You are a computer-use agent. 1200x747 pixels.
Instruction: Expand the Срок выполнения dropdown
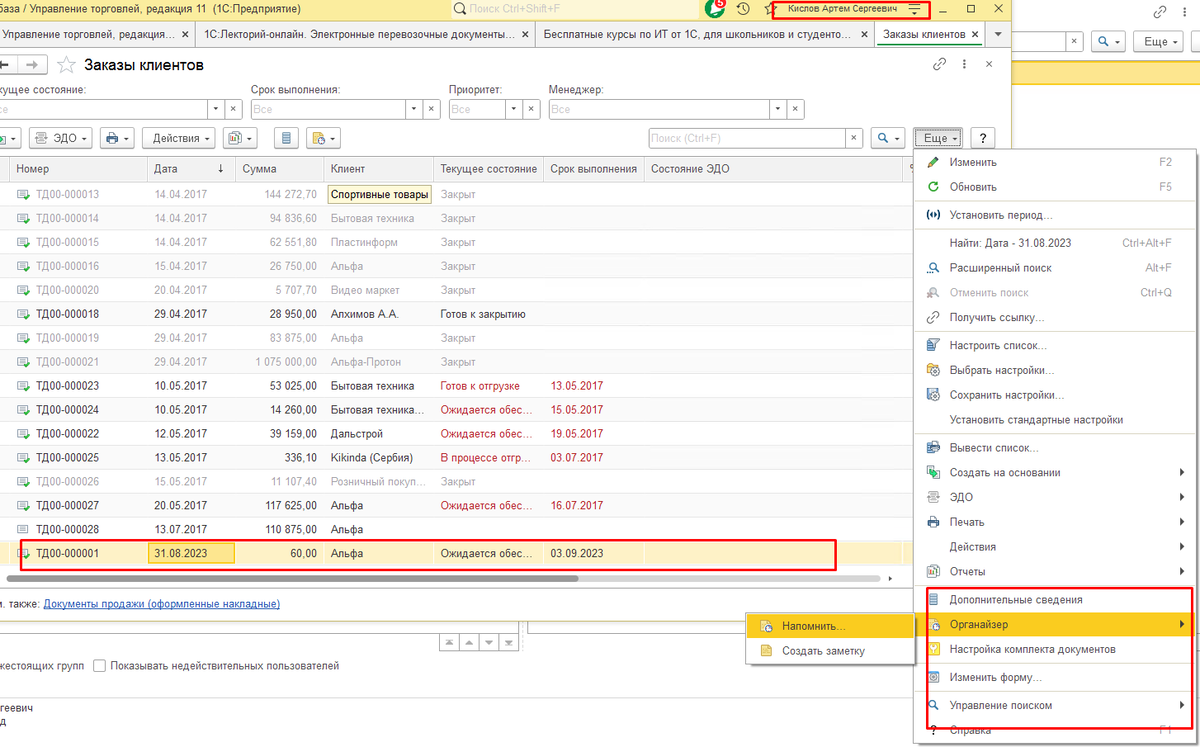tap(416, 109)
